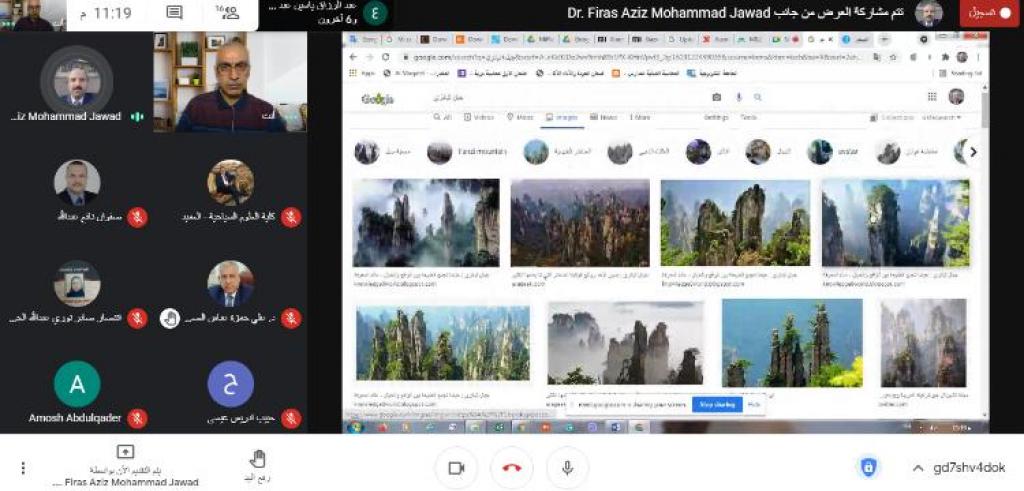The width and height of the screenshot is (1024, 491).
Task: Toggle the camera button in the call bar
Action: [456, 468]
